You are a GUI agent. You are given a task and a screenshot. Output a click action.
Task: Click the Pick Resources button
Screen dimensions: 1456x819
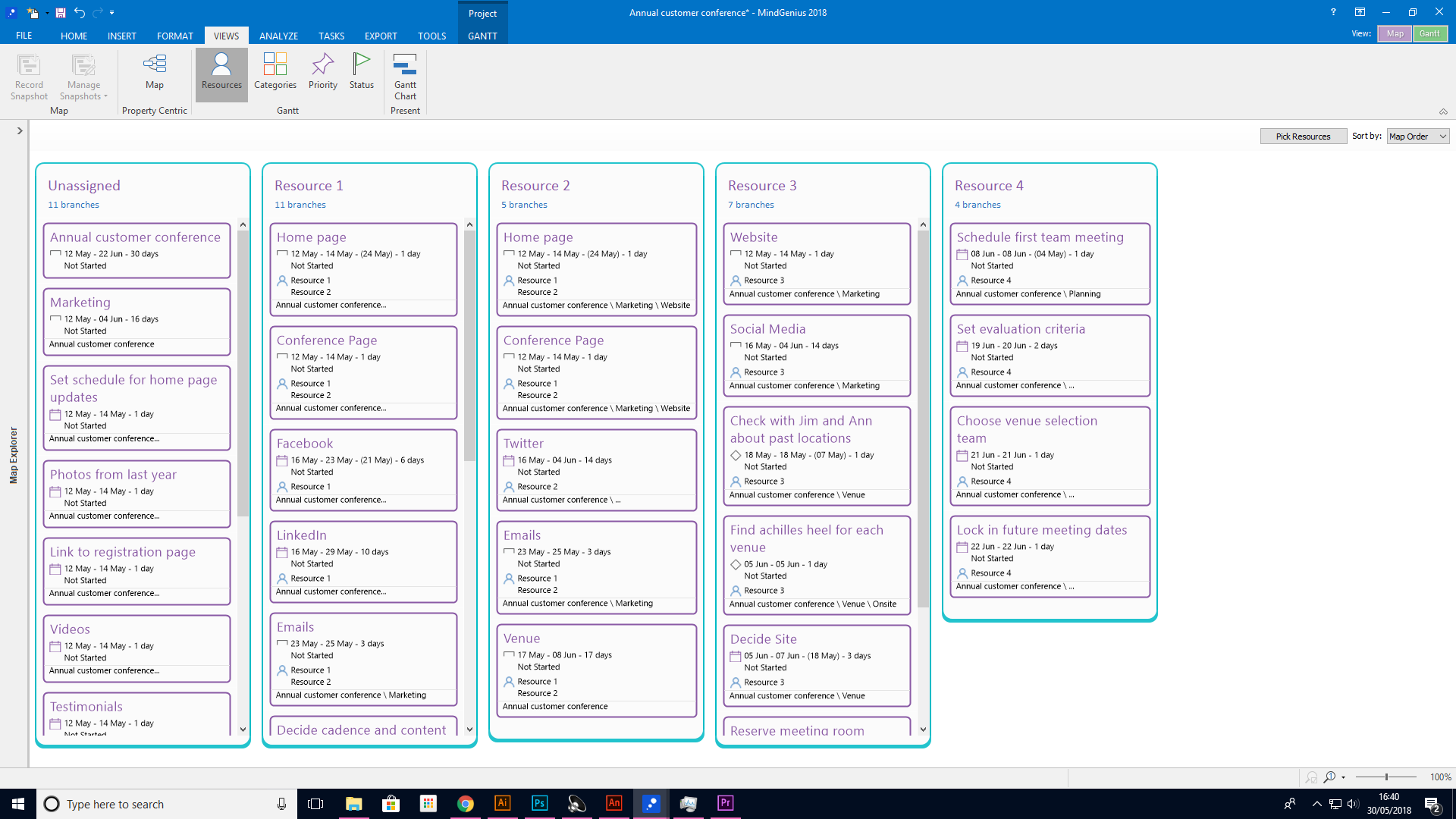1303,136
